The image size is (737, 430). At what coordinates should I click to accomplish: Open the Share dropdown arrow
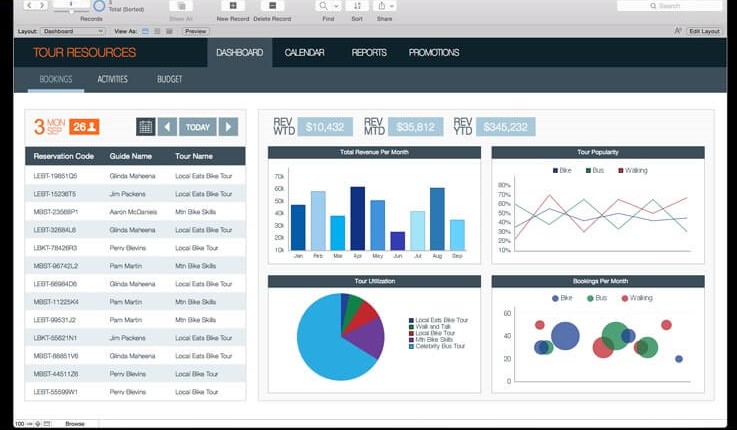pyautogui.click(x=392, y=6)
